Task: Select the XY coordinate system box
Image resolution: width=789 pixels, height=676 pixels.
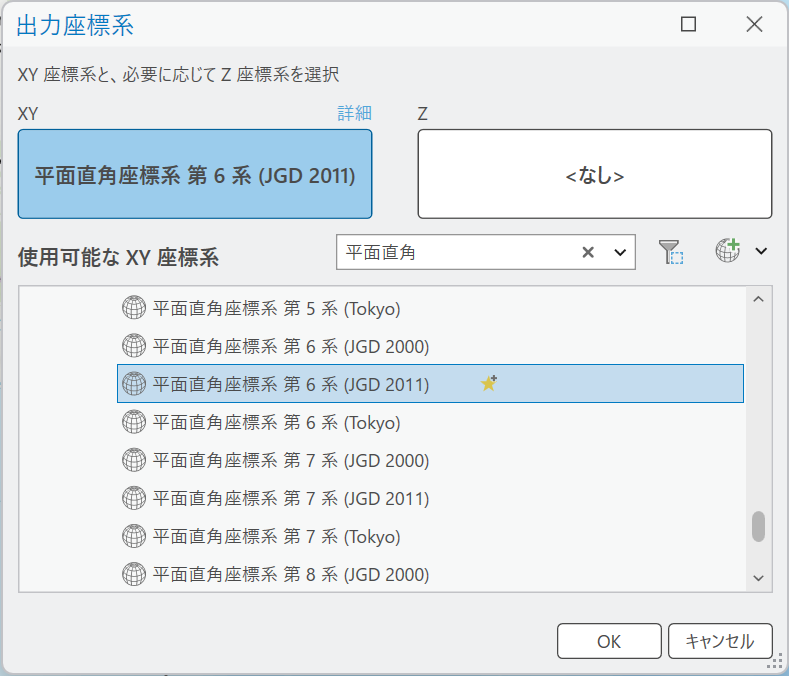Action: pos(195,174)
